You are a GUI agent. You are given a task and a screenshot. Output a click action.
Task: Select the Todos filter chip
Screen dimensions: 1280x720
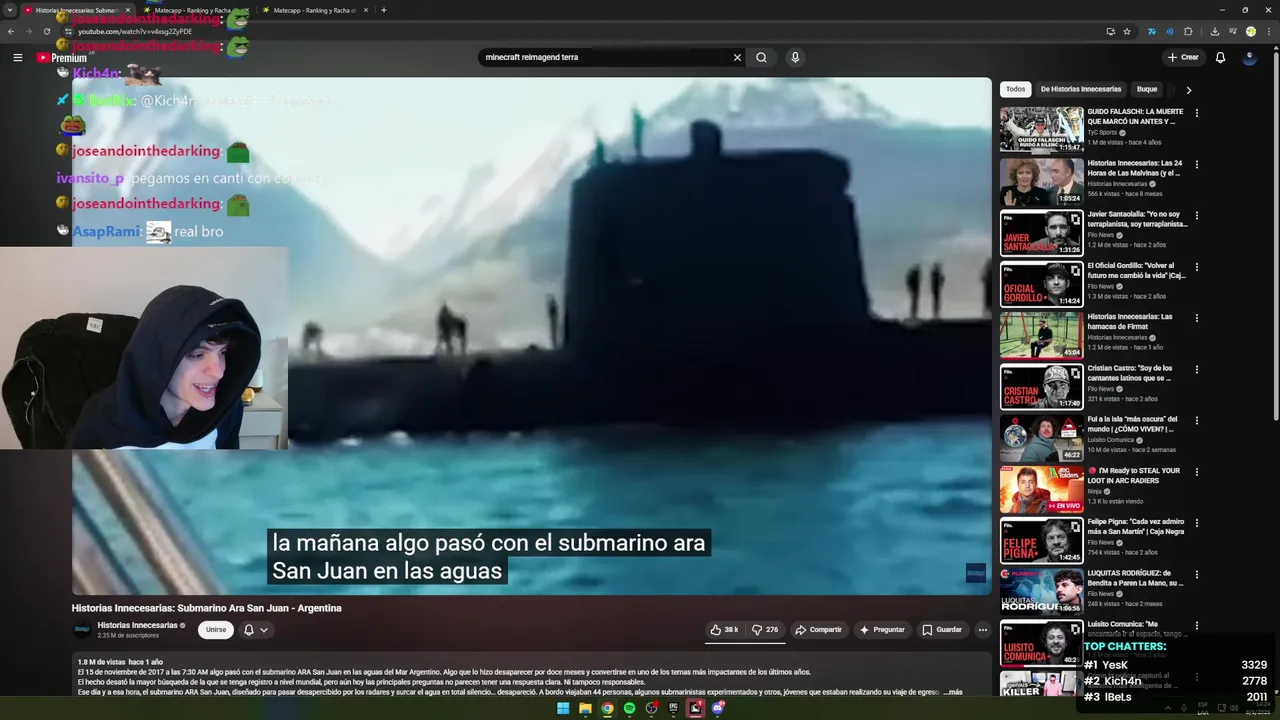(1015, 89)
